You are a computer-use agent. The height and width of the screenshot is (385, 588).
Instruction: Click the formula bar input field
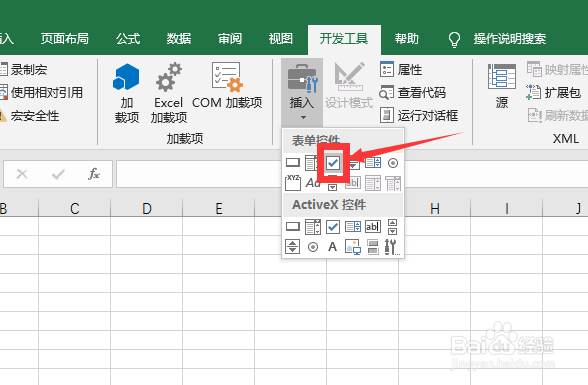tap(199, 174)
